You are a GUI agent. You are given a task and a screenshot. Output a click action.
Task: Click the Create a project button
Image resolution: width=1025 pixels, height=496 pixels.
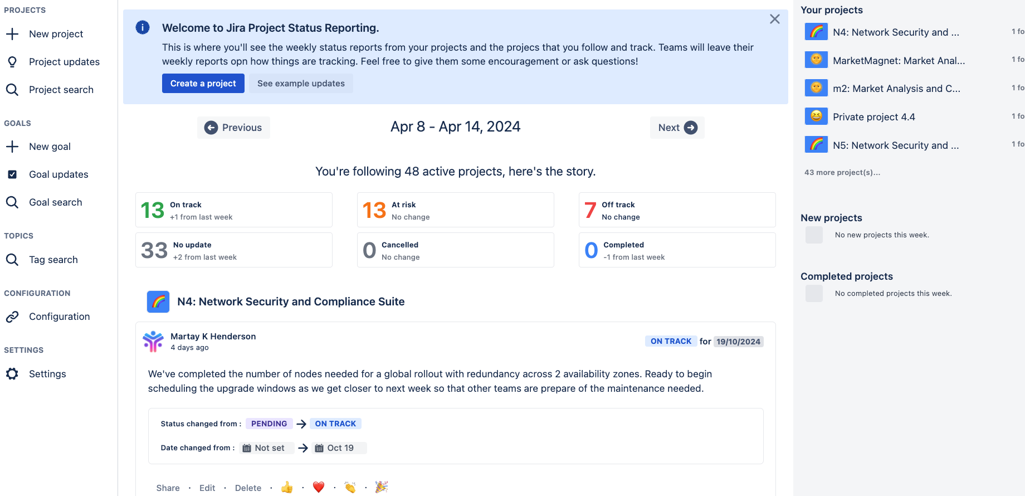203,84
